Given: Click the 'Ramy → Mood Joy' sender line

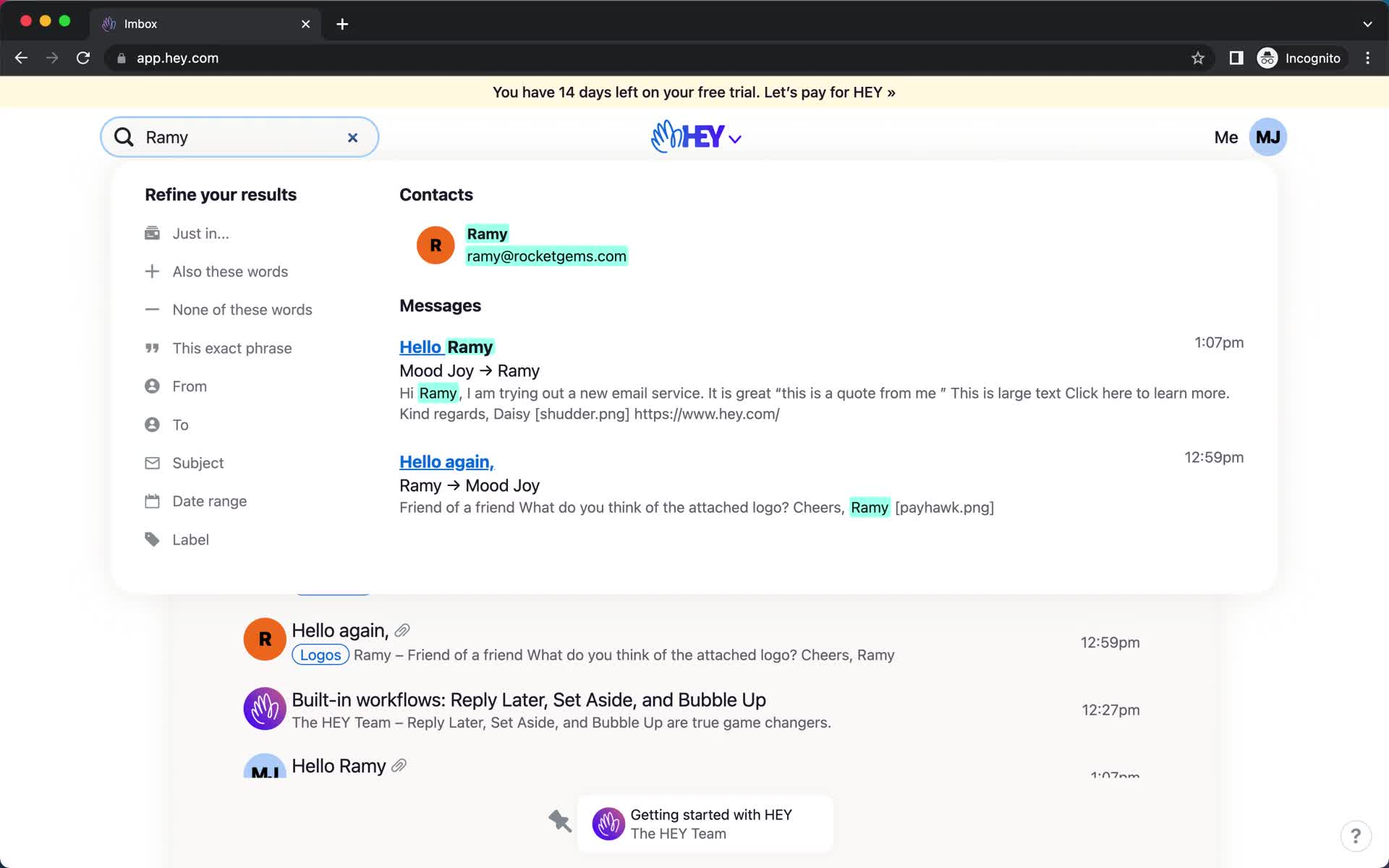Looking at the screenshot, I should 470,486.
